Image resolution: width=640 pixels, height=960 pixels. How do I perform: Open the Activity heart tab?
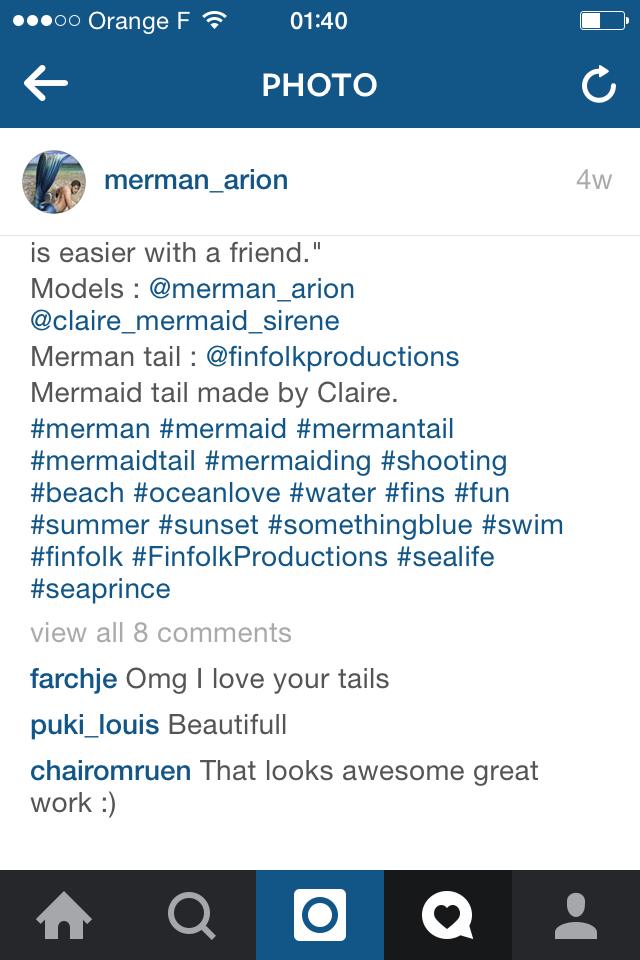tap(447, 915)
